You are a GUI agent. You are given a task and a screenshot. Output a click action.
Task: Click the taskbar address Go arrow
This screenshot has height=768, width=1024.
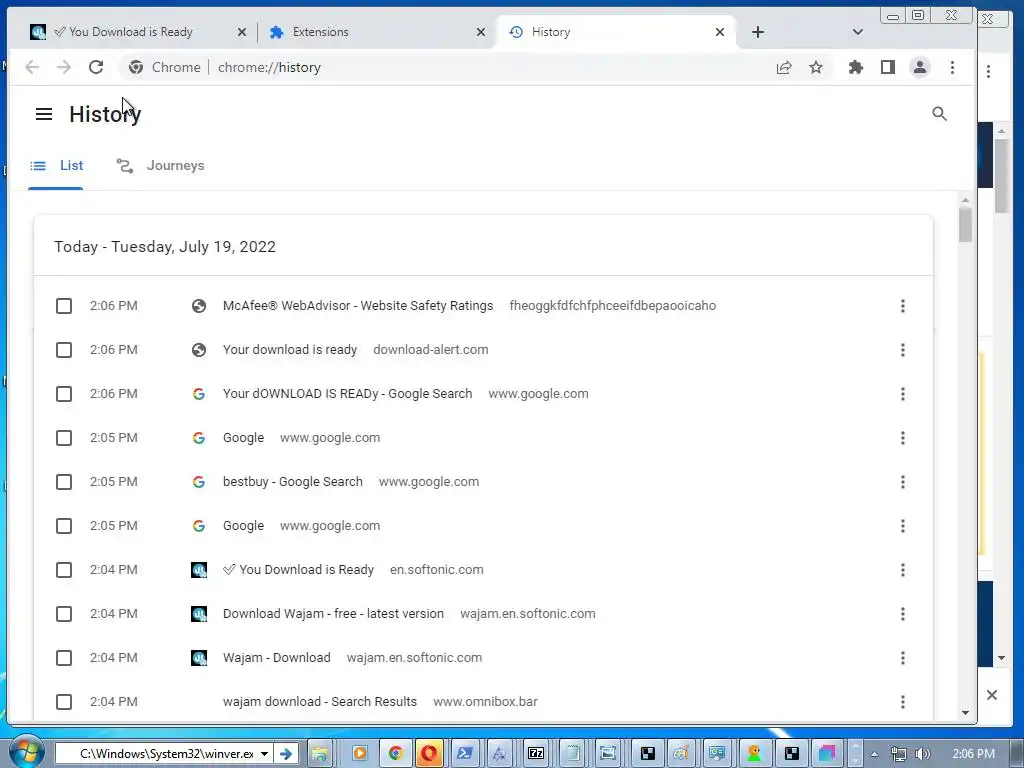tap(286, 754)
